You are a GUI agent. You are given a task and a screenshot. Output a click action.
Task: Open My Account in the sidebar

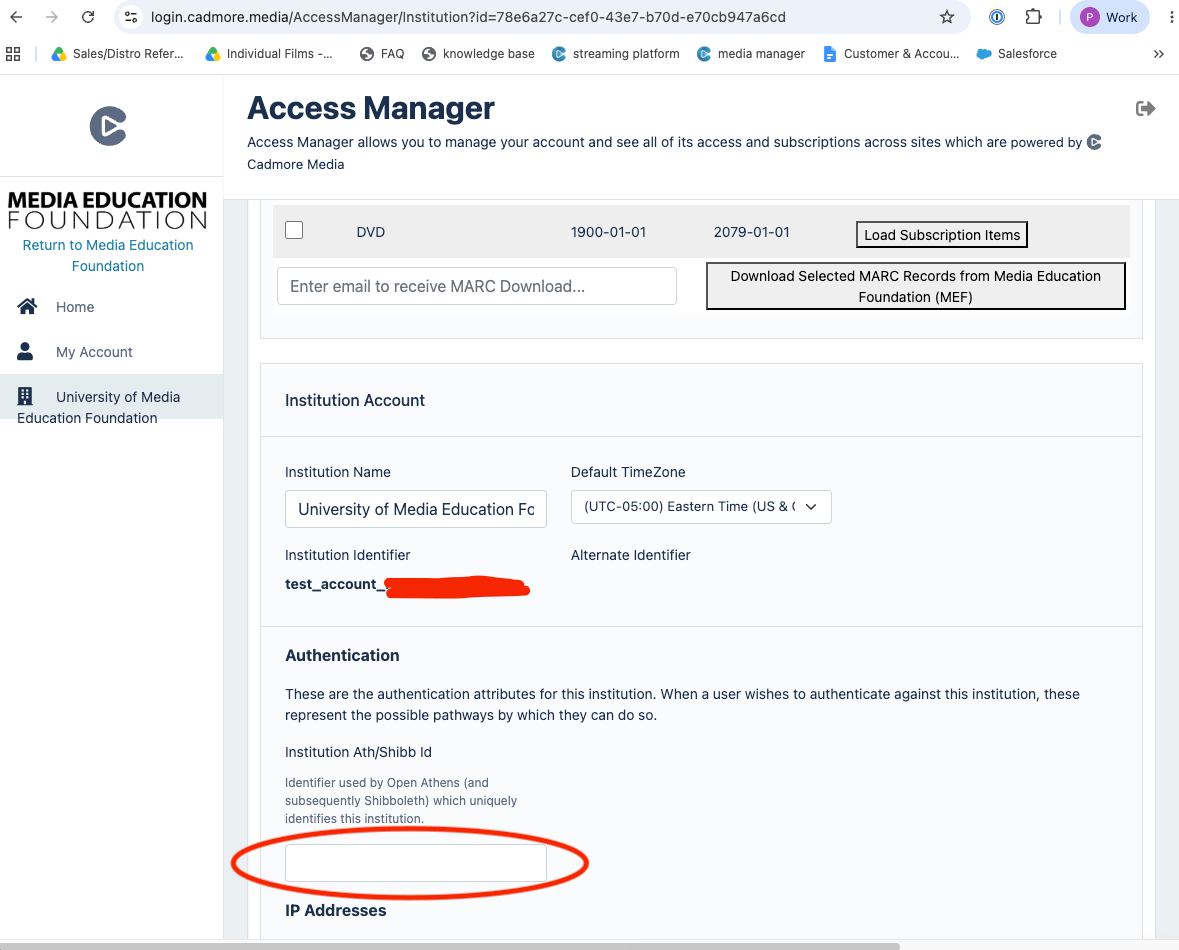(94, 352)
